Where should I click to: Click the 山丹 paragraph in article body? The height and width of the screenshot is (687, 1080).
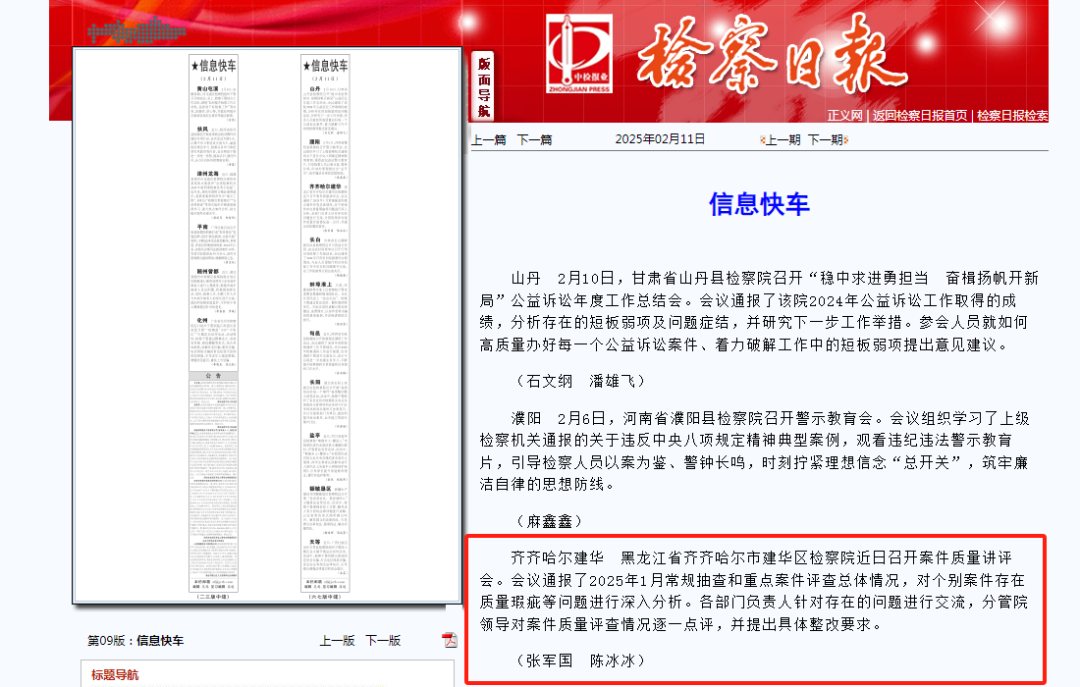point(758,311)
